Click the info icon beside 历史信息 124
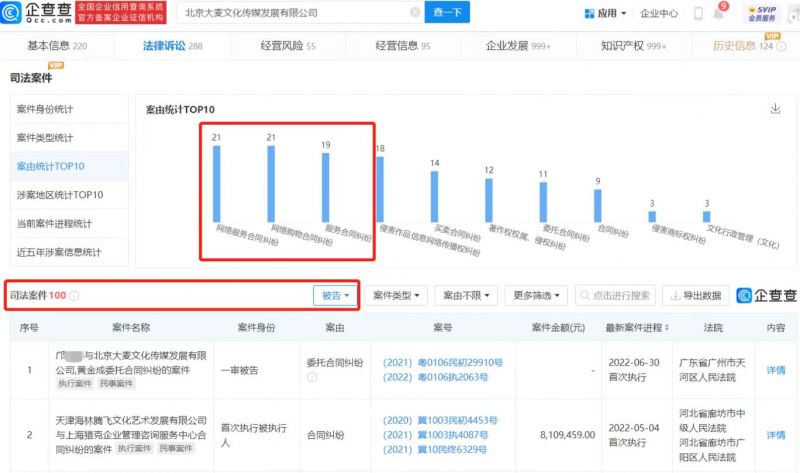The image size is (800, 473). [782, 46]
